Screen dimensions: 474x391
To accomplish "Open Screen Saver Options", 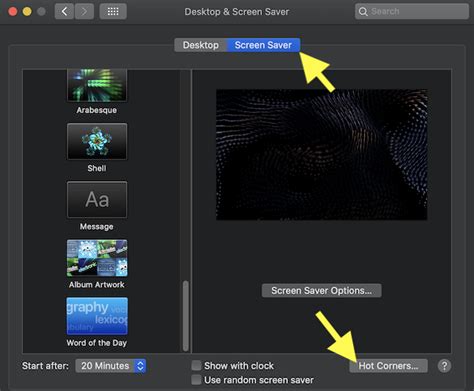I will (x=321, y=291).
